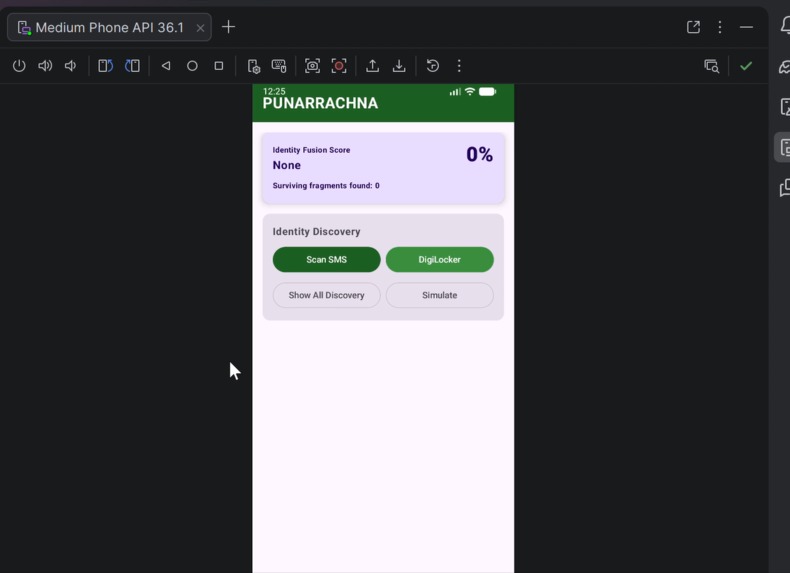Tap the emulator Home circle button
790x573 pixels.
point(192,66)
